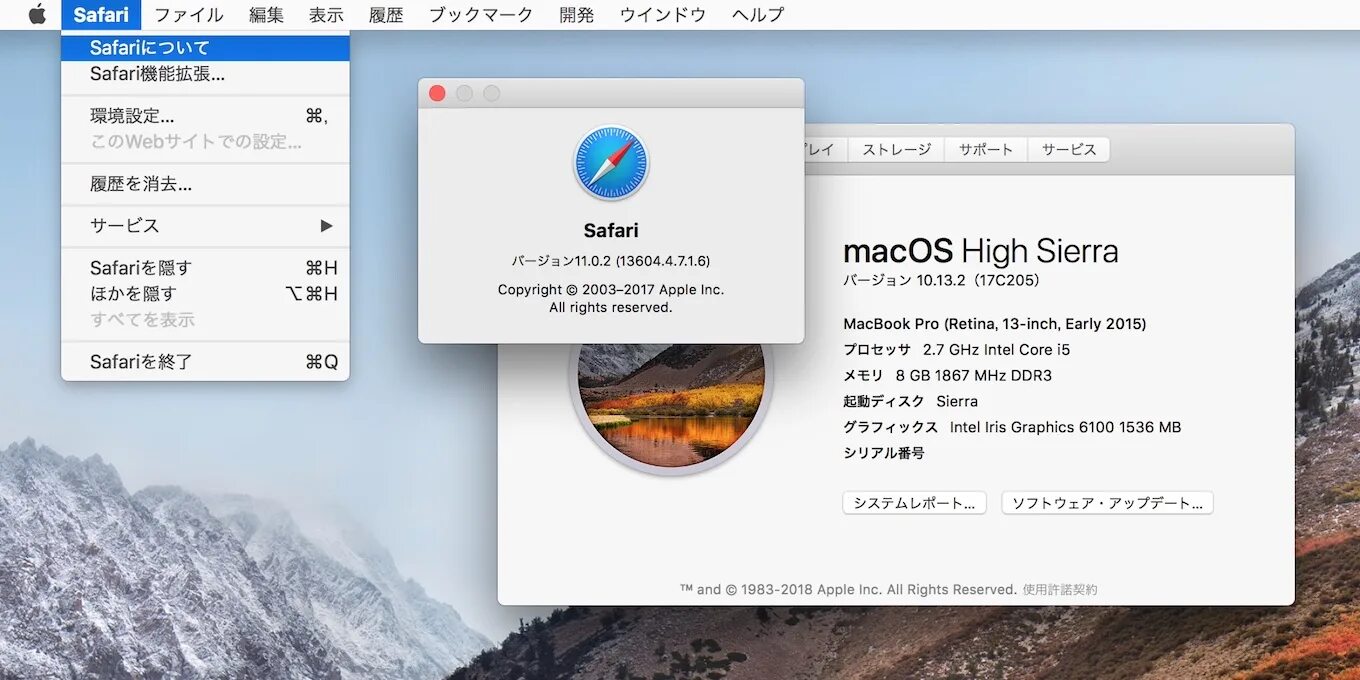Click the システムレポート... button

point(914,503)
